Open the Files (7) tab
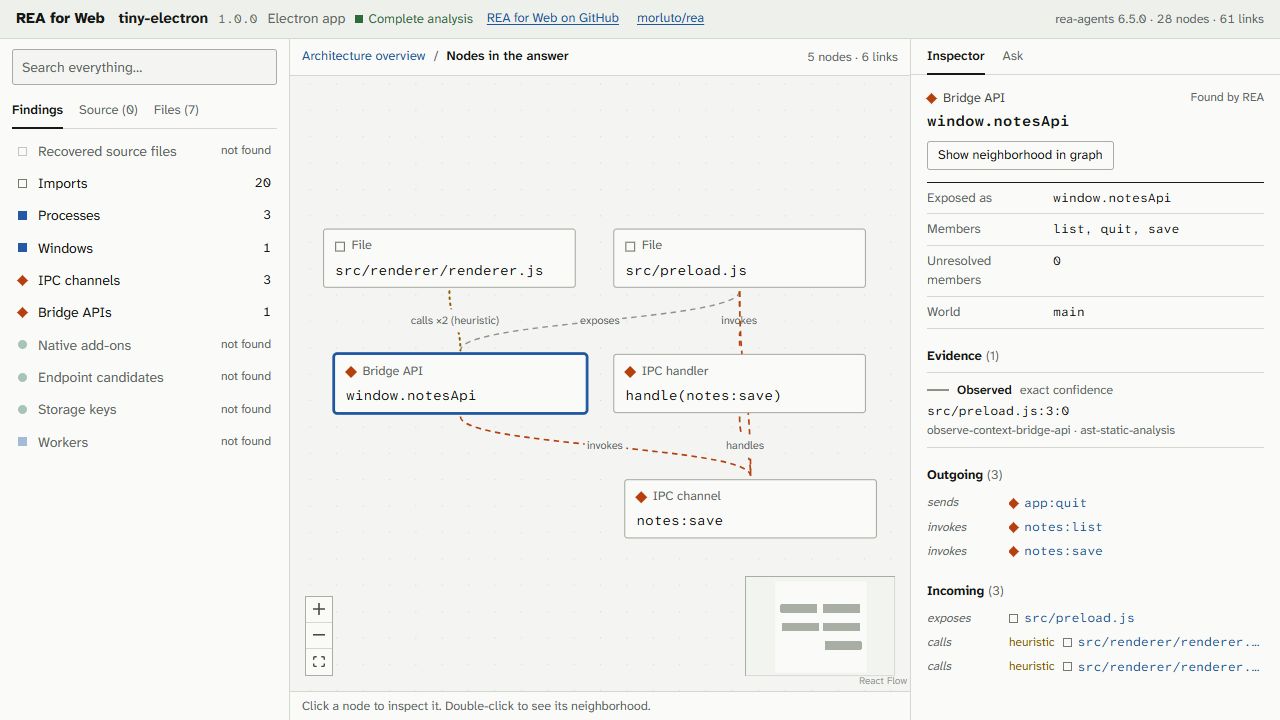This screenshot has height=720, width=1280. pyautogui.click(x=176, y=110)
